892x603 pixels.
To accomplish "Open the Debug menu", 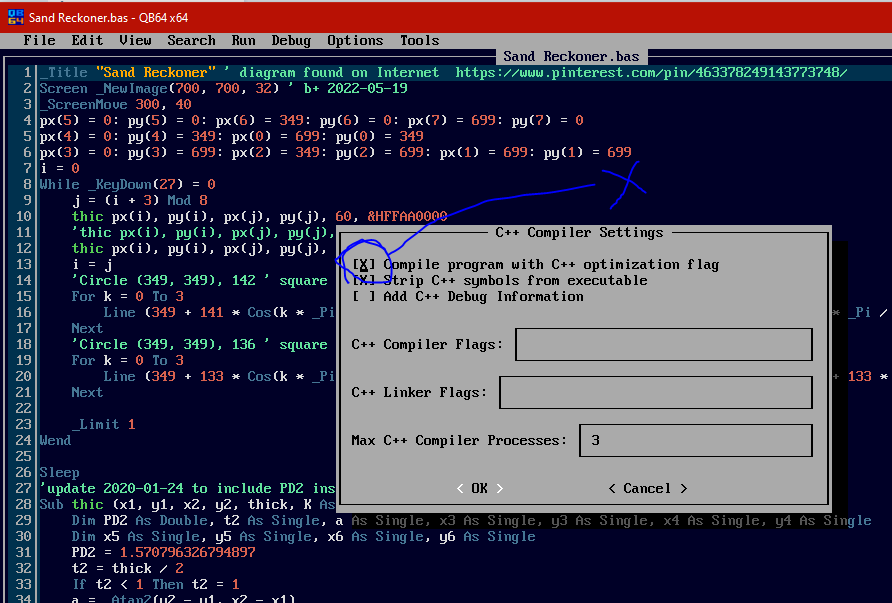I will click(291, 40).
